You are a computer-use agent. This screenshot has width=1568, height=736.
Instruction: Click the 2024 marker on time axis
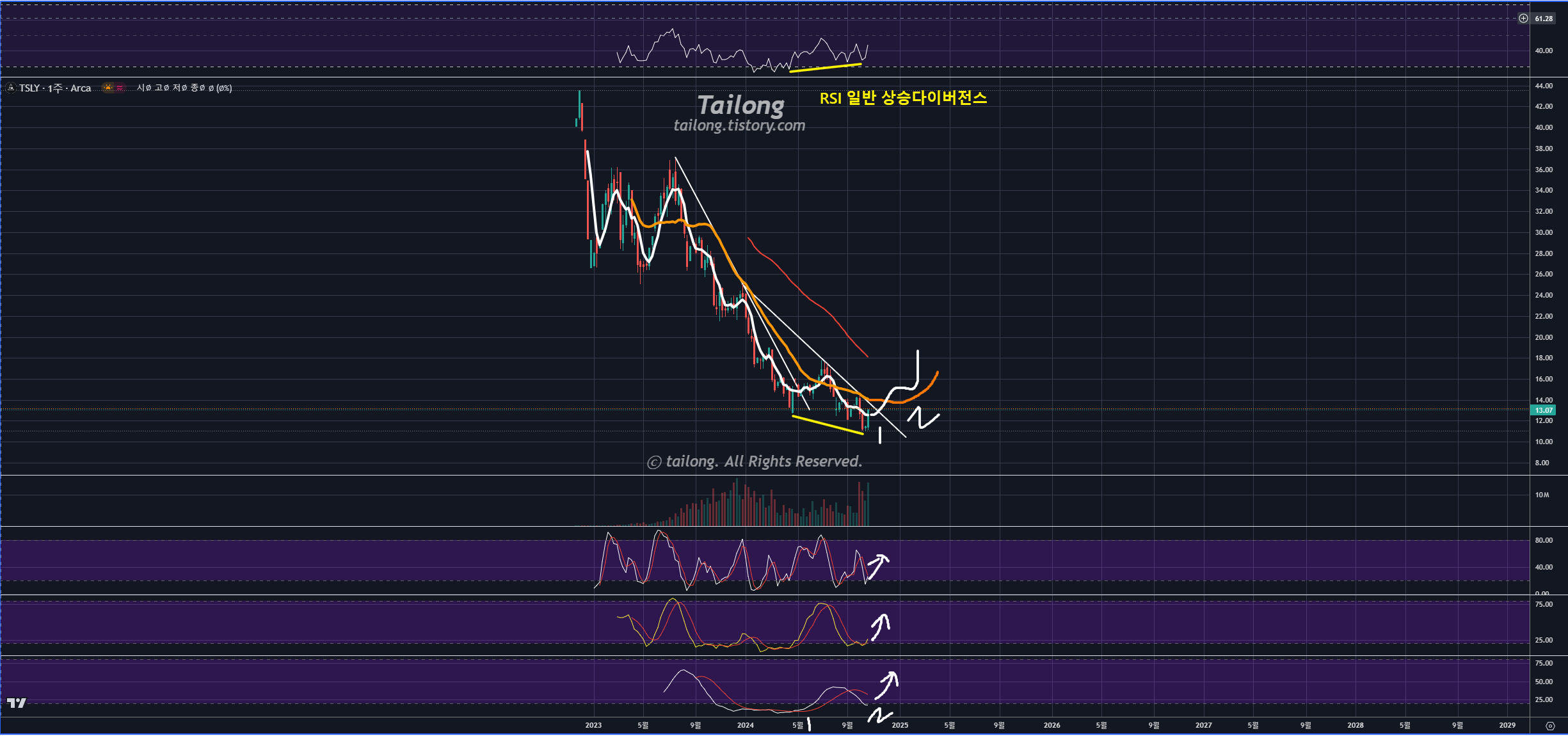tap(745, 725)
